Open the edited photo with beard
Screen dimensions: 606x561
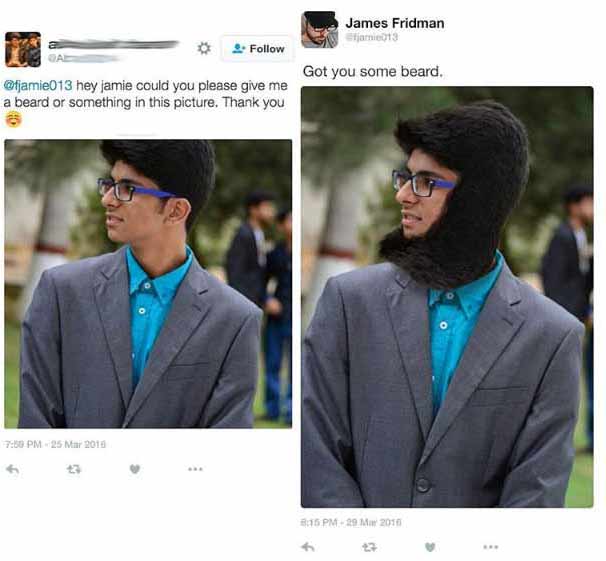pyautogui.click(x=447, y=297)
